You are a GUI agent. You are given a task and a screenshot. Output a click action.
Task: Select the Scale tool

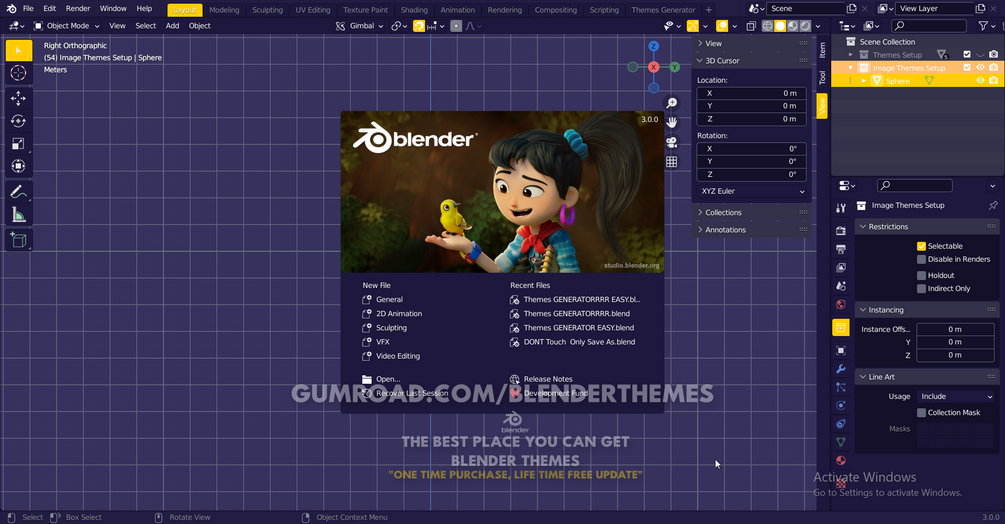click(x=19, y=143)
